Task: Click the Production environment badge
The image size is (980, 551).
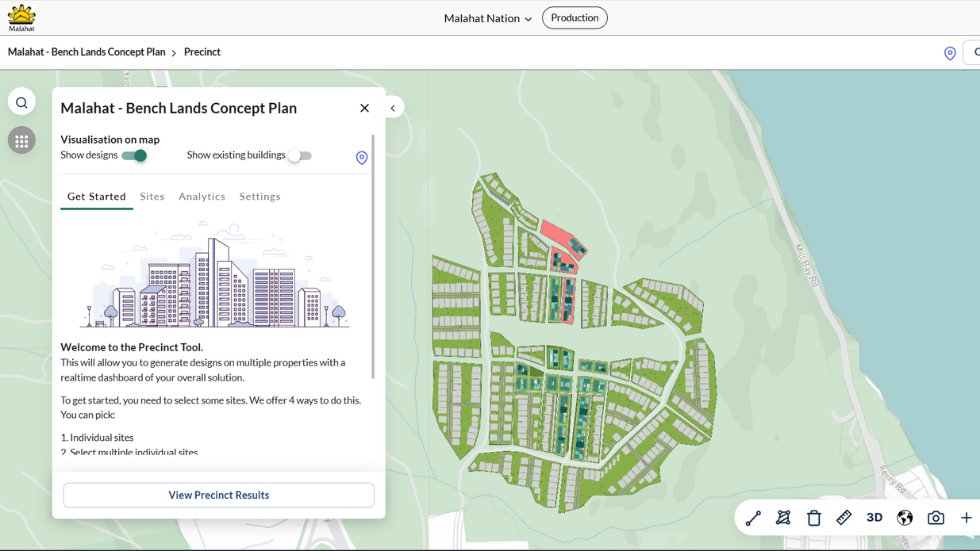Action: click(x=574, y=17)
